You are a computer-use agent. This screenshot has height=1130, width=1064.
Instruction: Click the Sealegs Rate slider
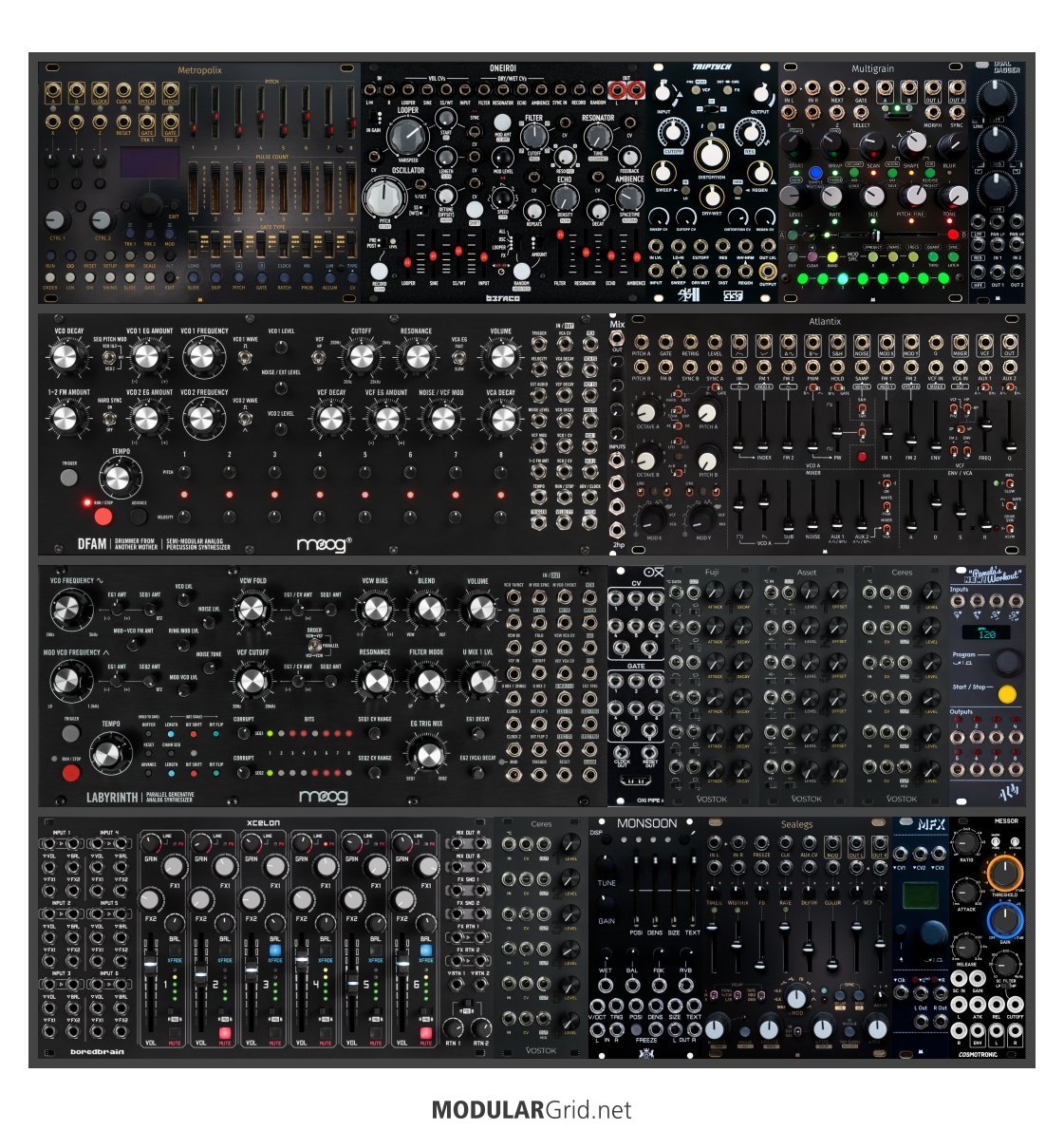pyautogui.click(x=785, y=945)
